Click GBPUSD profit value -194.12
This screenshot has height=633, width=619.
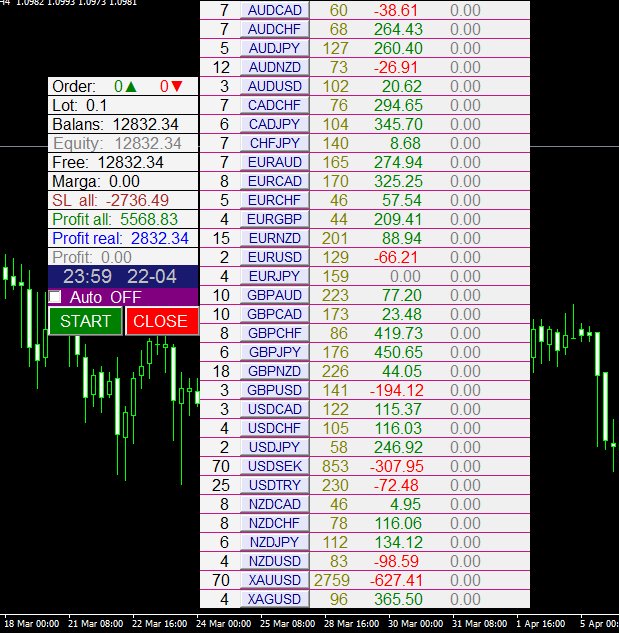[x=397, y=390]
